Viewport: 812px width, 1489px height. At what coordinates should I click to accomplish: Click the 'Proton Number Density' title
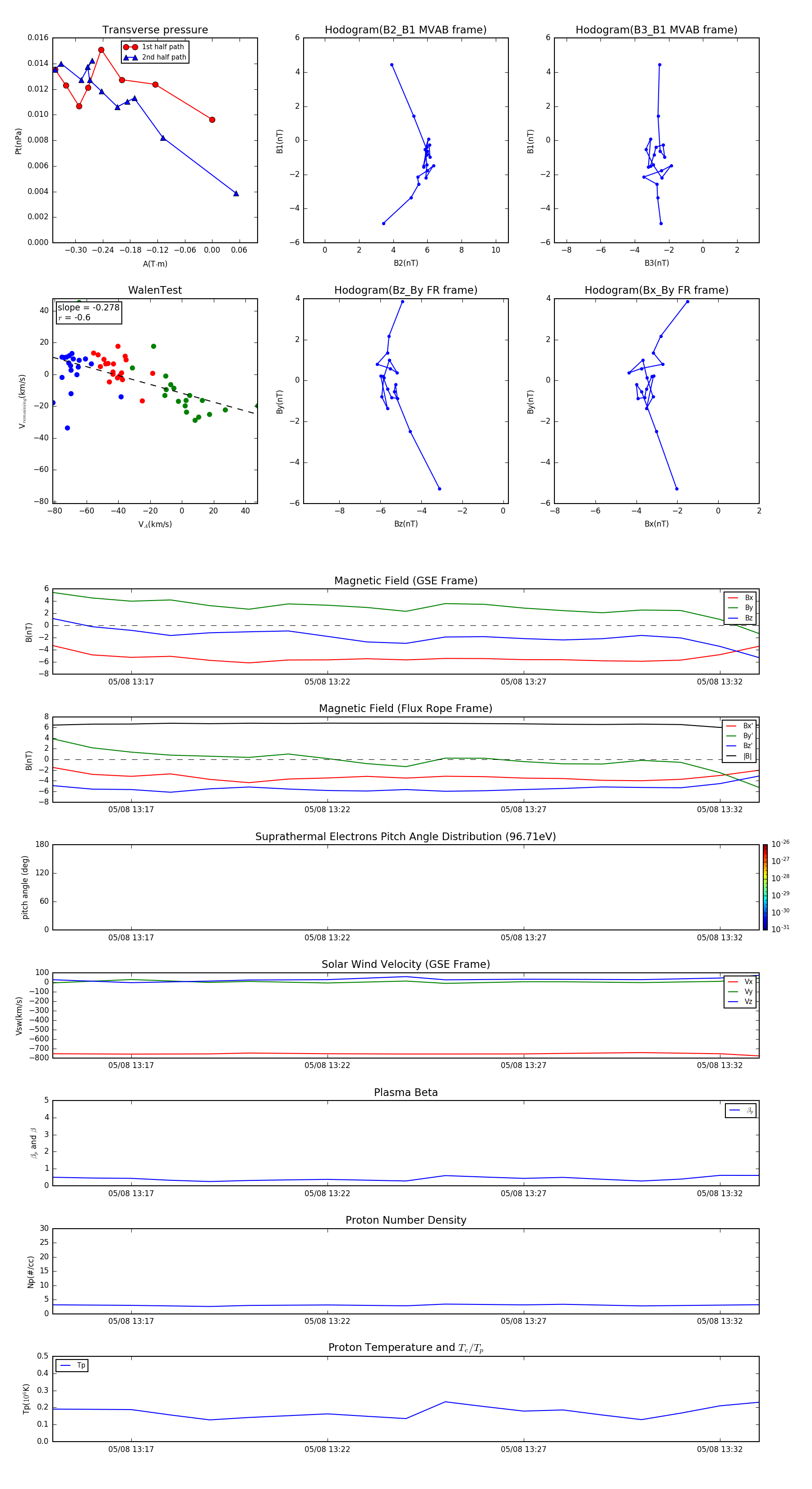coord(406,1220)
